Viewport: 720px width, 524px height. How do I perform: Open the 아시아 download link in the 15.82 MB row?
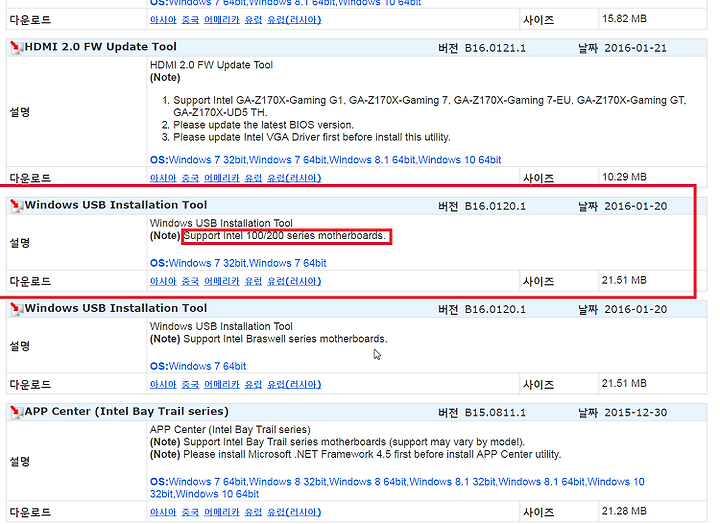[x=163, y=20]
